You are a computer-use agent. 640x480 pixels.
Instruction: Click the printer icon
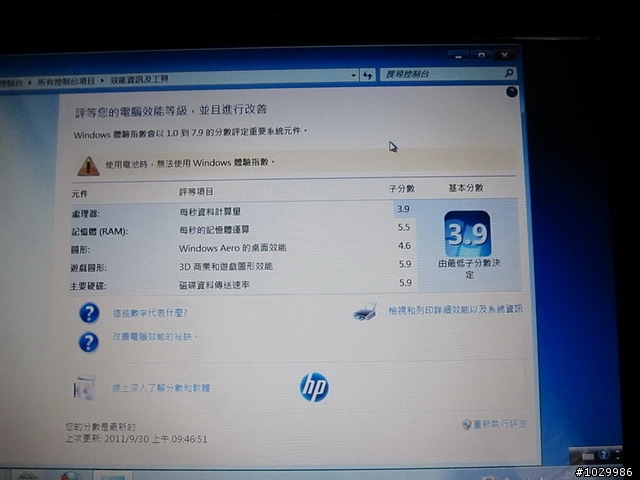[x=364, y=312]
